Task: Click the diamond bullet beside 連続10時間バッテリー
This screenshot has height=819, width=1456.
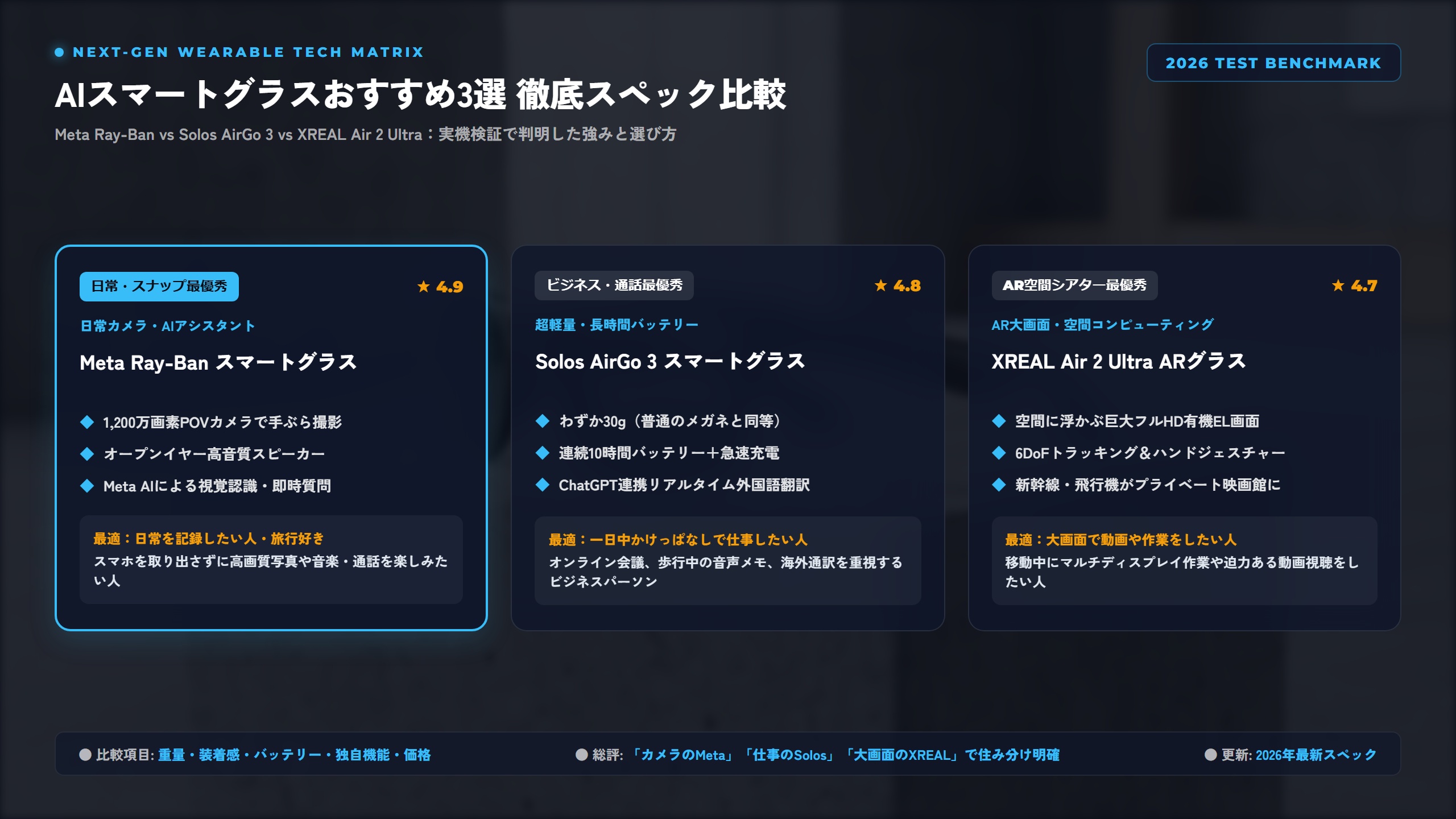Action: pos(543,453)
